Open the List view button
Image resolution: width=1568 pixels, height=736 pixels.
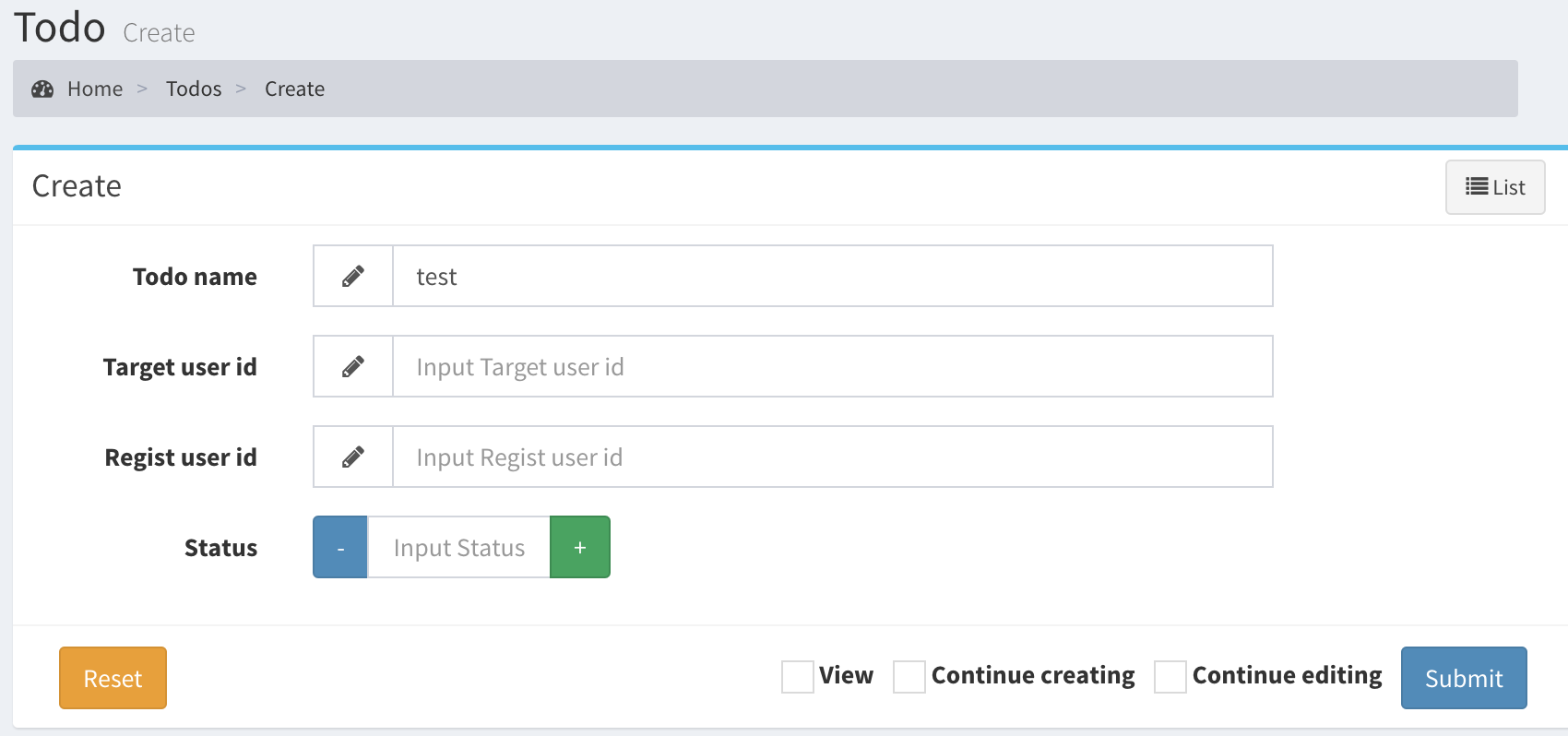(1494, 187)
